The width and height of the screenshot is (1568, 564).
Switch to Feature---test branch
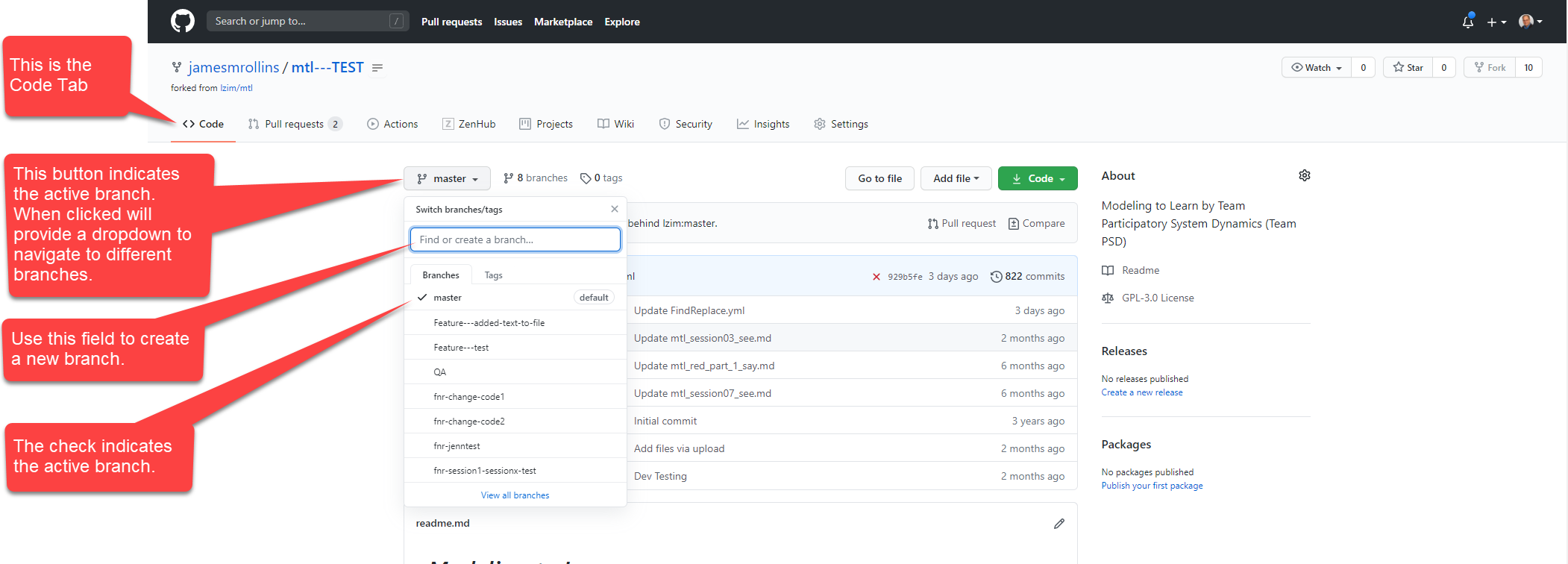pyautogui.click(x=515, y=347)
